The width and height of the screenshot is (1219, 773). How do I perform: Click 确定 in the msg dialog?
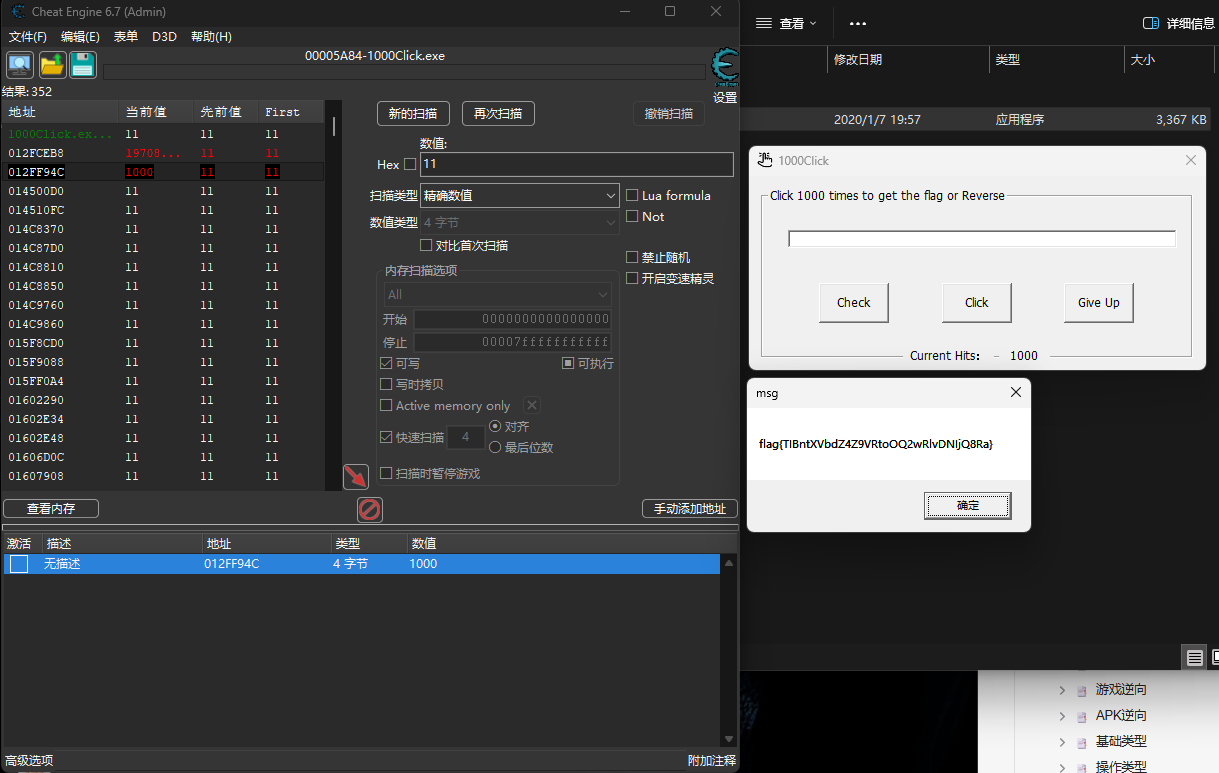point(968,505)
